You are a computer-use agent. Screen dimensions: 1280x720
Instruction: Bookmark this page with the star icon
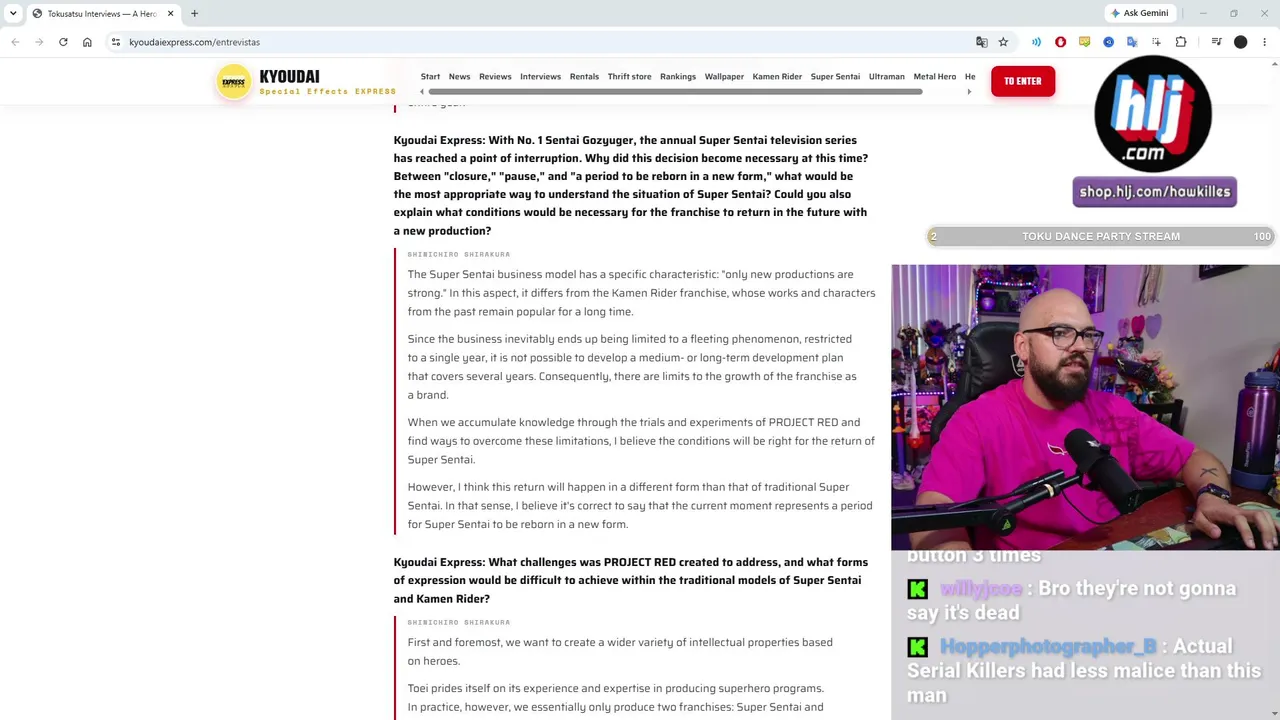[1003, 42]
